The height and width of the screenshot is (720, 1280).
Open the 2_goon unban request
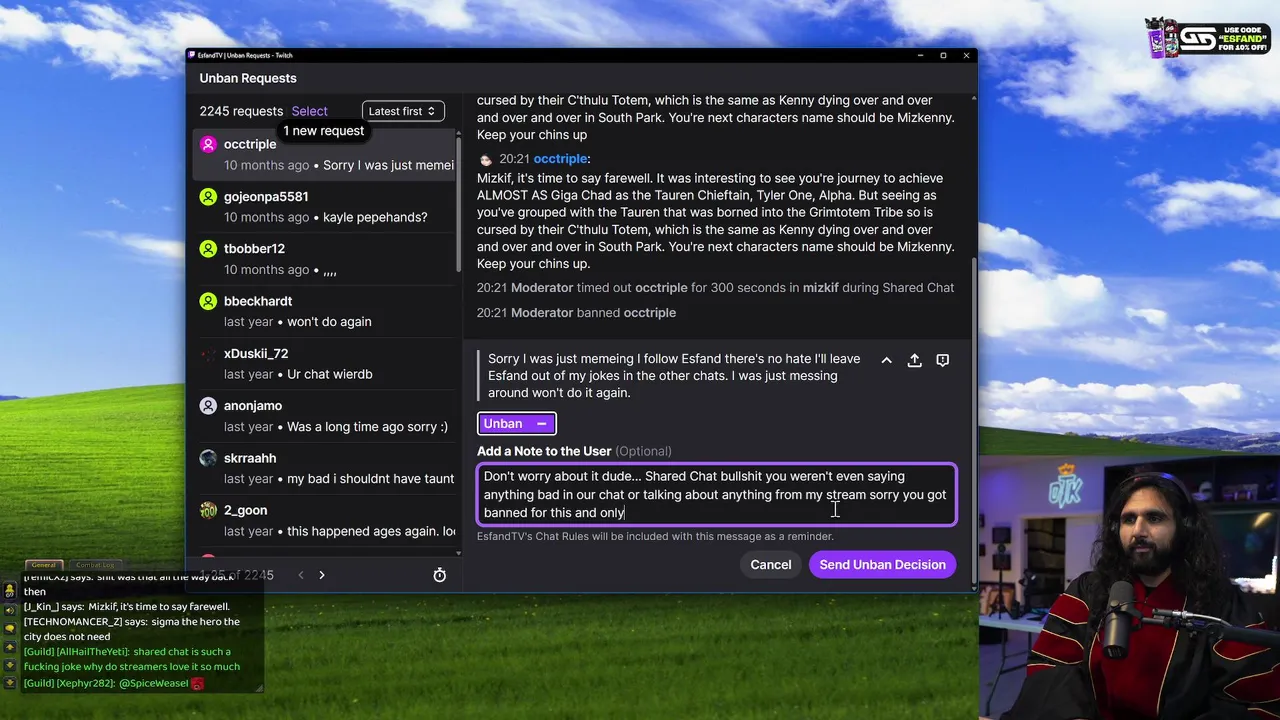pos(325,520)
